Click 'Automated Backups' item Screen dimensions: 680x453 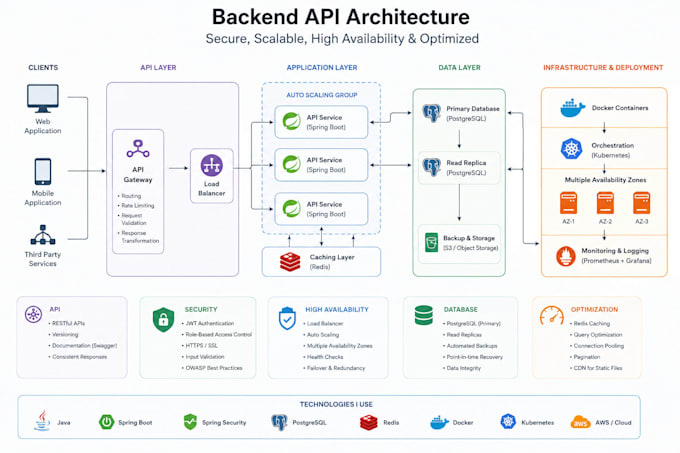[472, 346]
